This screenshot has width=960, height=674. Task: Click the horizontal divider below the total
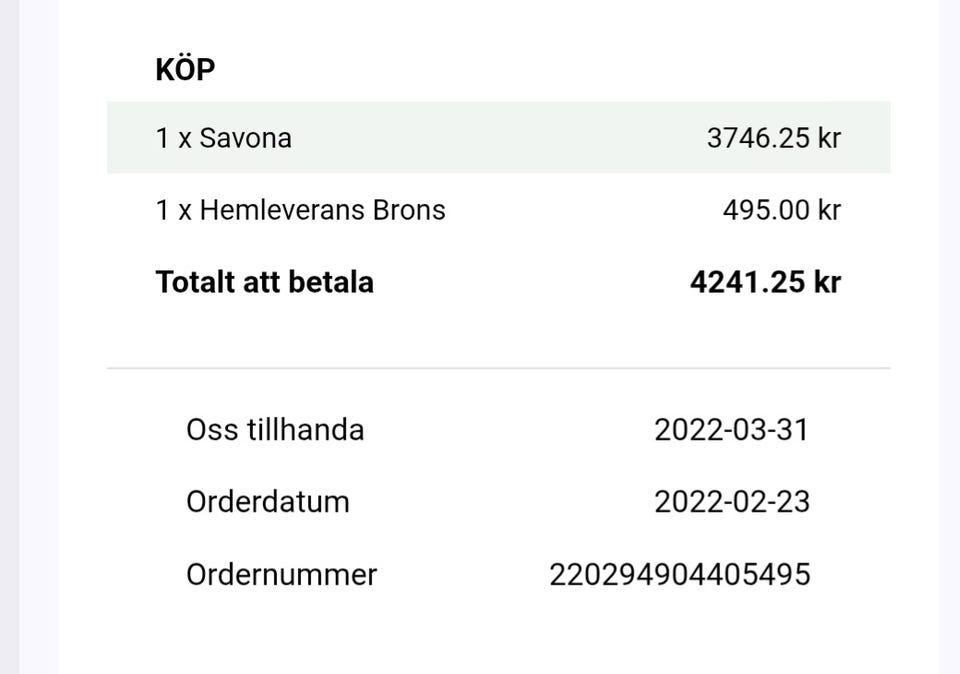click(x=498, y=368)
